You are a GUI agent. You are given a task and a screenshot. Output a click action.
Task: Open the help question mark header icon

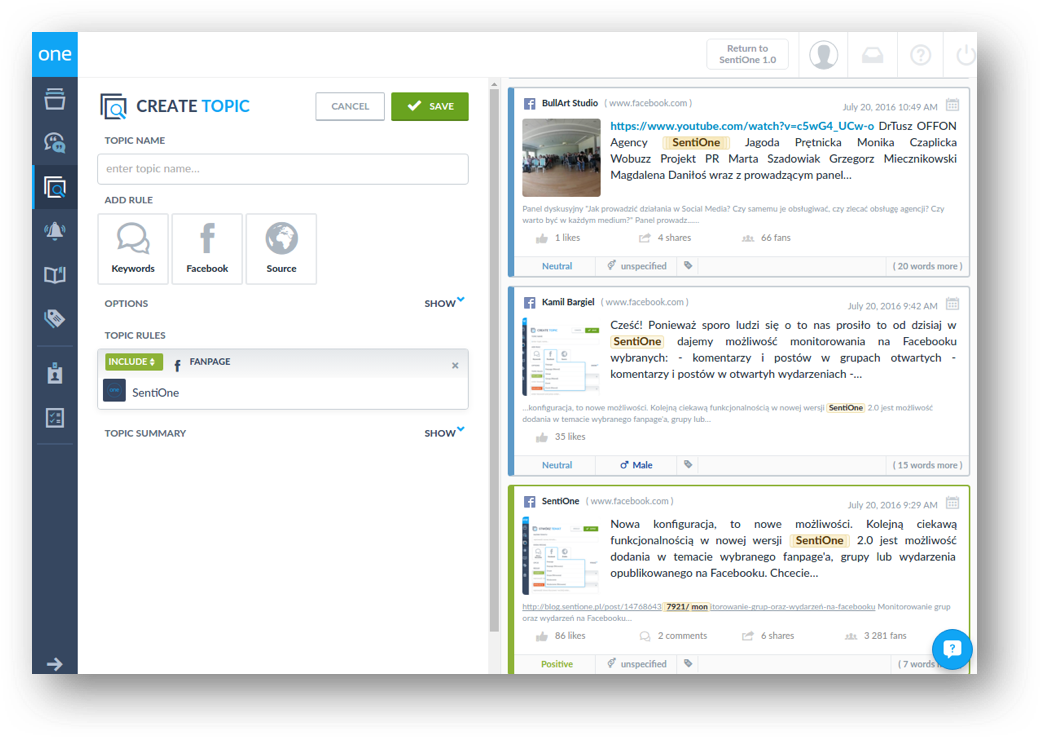(920, 55)
